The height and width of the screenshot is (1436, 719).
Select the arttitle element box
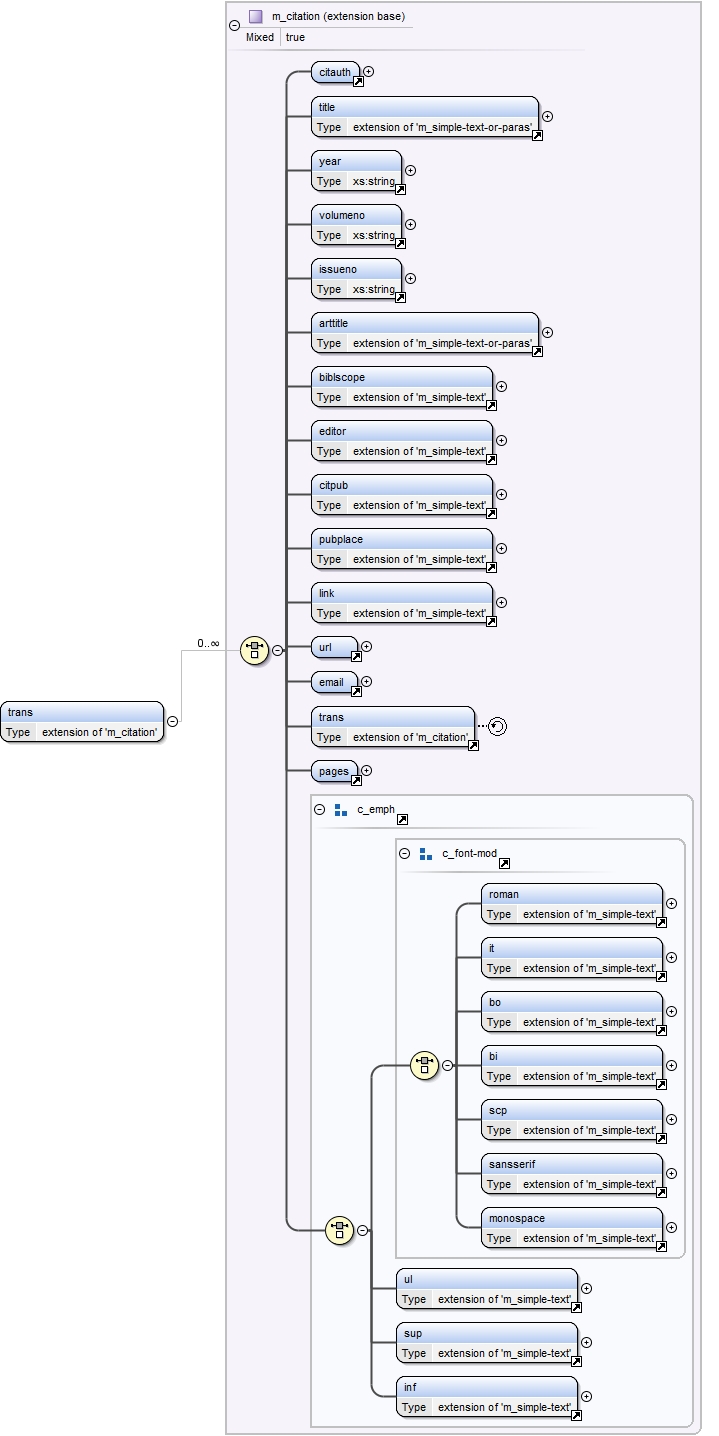point(425,333)
